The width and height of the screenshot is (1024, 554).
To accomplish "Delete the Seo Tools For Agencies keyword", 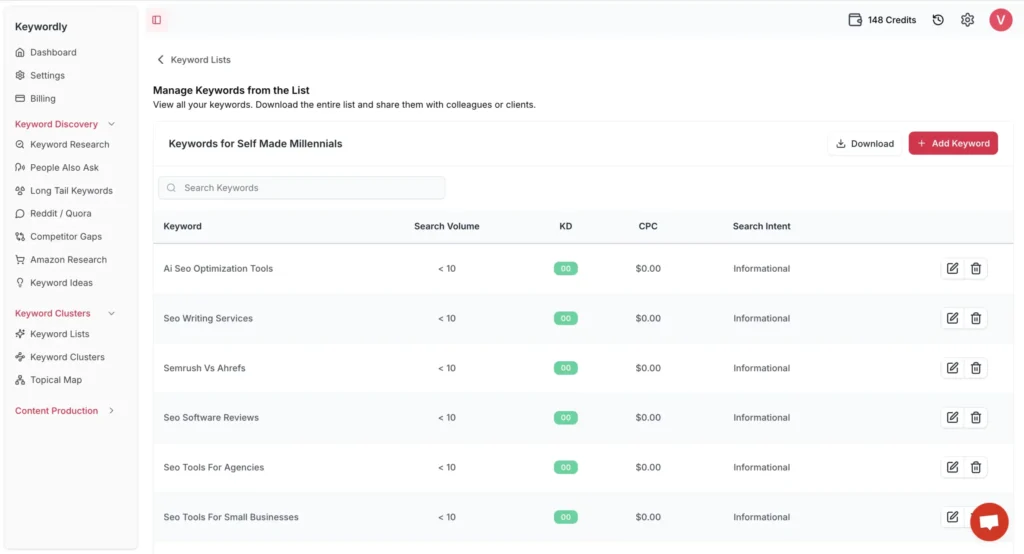I will [x=976, y=467].
